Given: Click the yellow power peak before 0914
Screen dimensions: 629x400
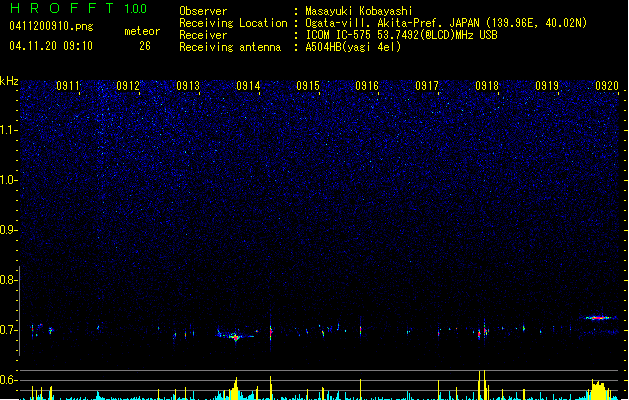Looking at the screenshot, I should click(x=235, y=388).
